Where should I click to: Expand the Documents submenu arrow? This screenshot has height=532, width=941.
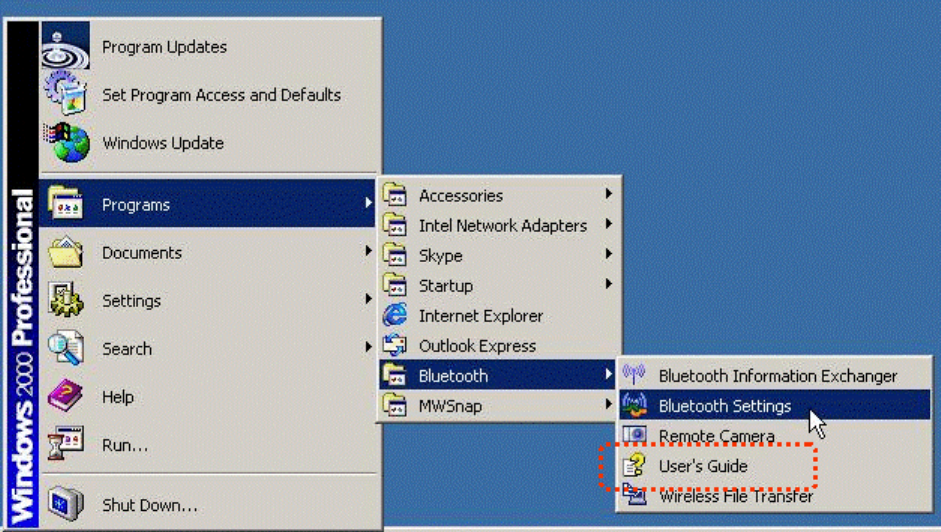click(368, 251)
